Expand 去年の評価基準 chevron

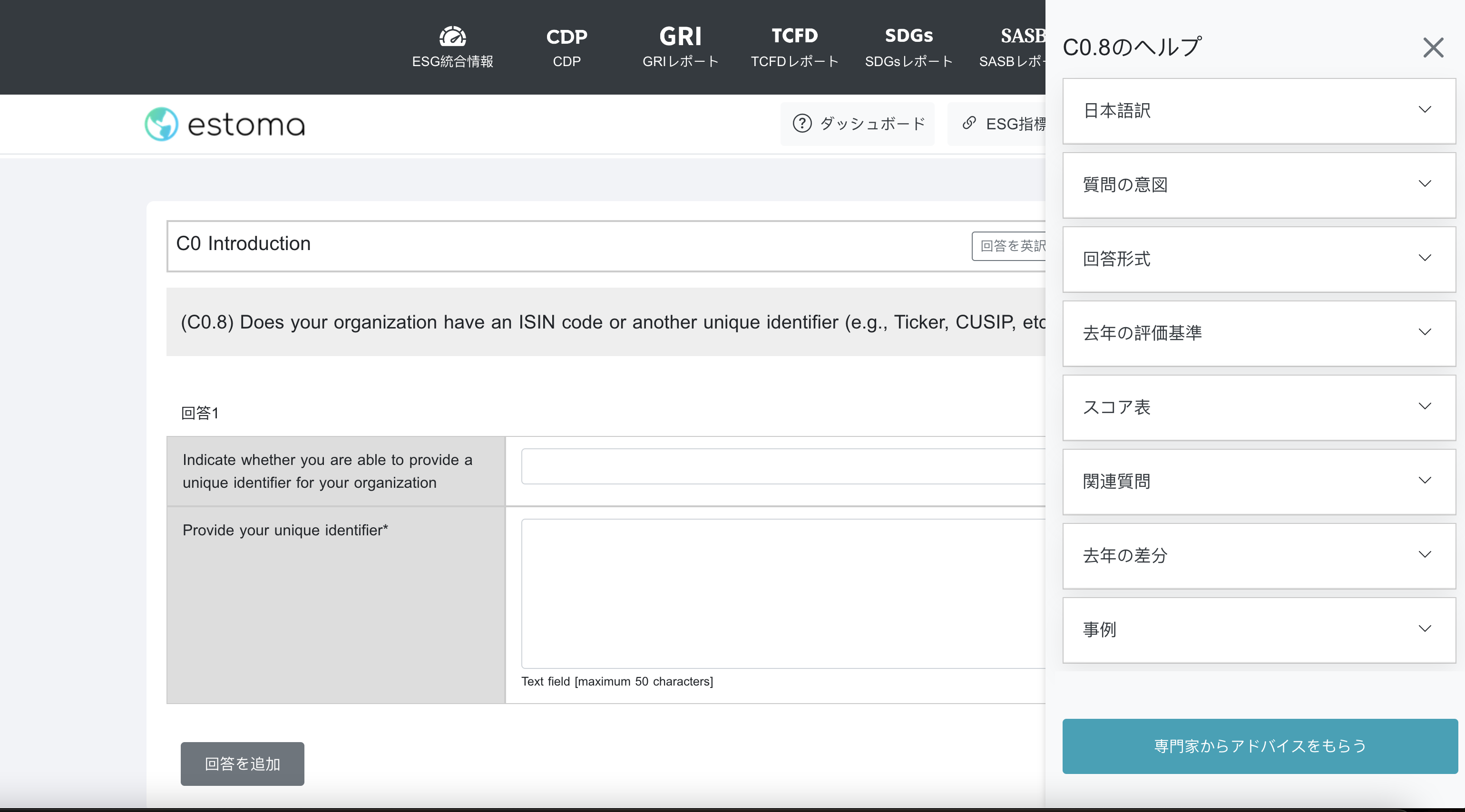coord(1424,332)
